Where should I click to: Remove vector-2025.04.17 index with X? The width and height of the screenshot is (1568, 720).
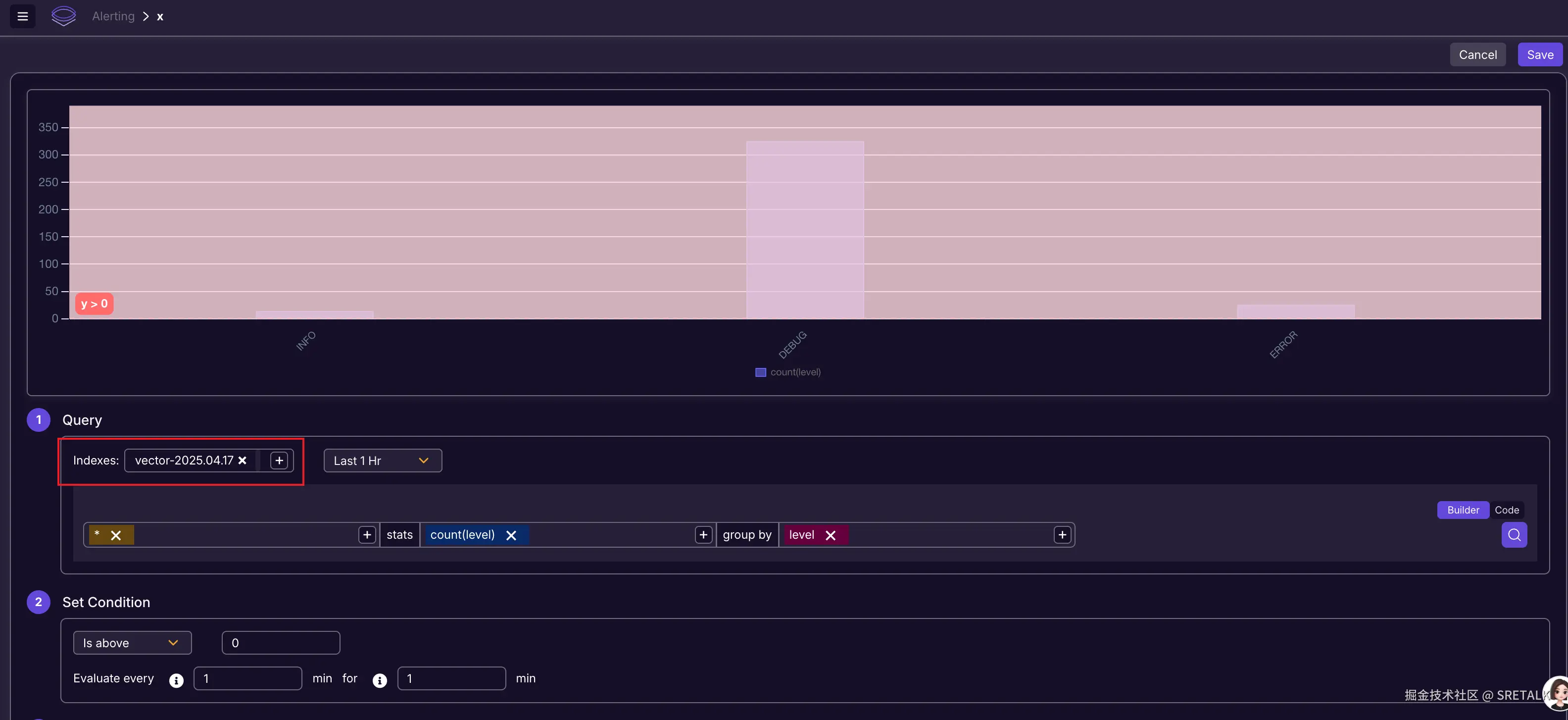(242, 461)
